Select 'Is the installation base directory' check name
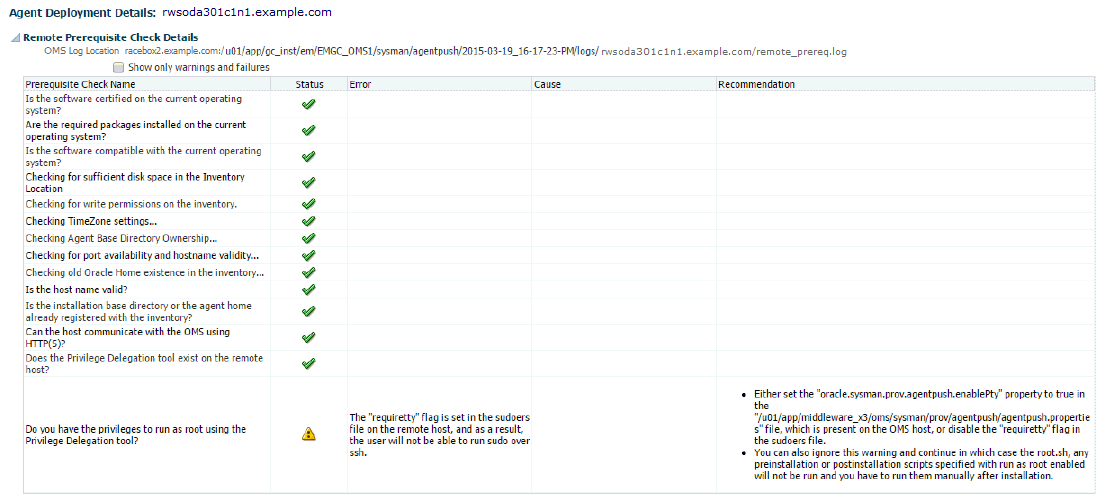The image size is (1096, 497). [138, 311]
